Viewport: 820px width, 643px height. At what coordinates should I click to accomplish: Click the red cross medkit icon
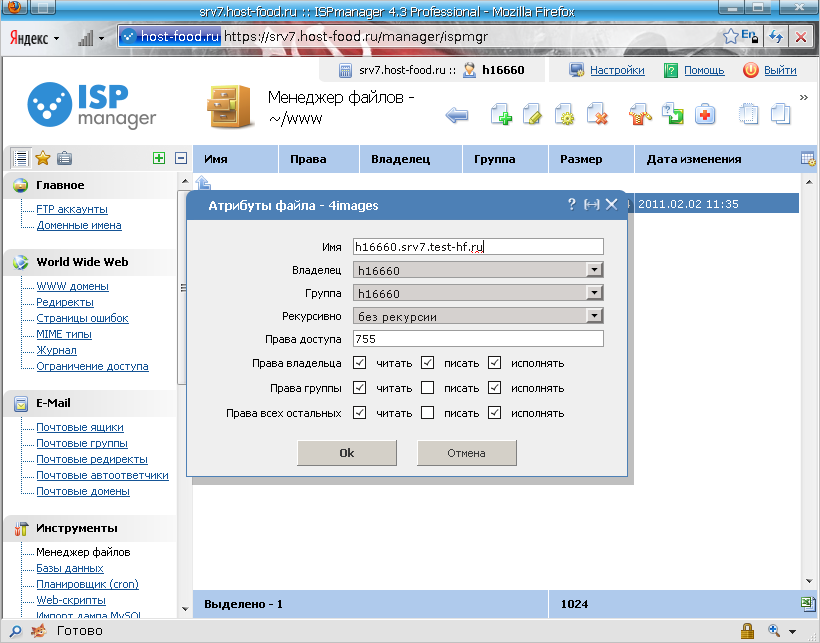(x=704, y=114)
